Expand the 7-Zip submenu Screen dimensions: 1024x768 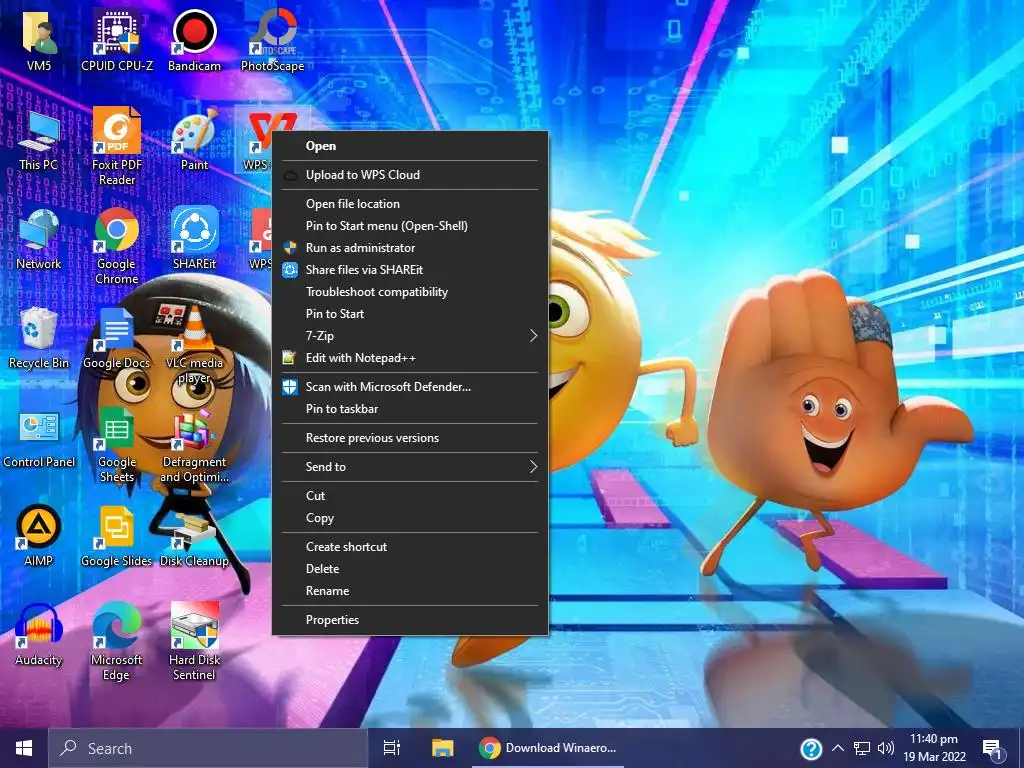[409, 336]
